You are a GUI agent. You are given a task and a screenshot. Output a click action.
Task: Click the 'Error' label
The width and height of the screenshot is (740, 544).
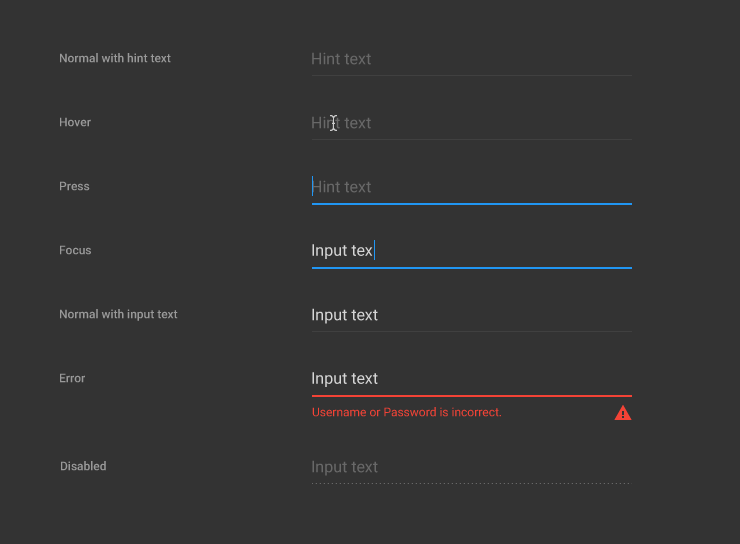72,379
